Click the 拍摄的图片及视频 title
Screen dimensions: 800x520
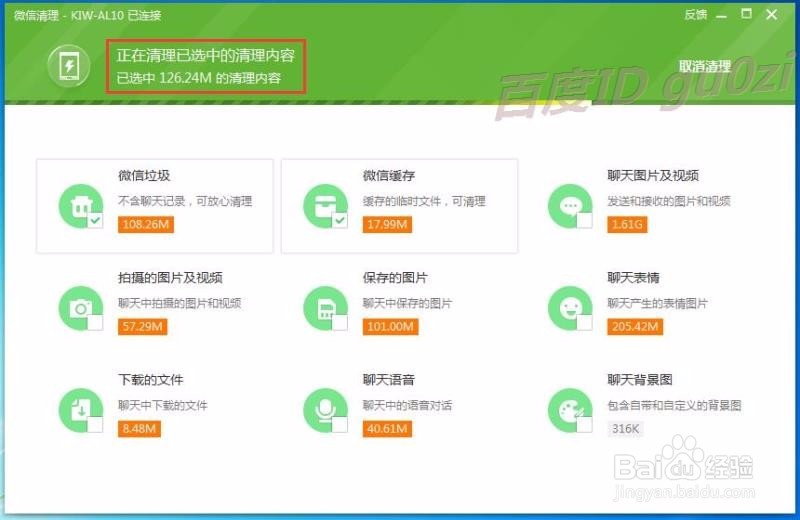tap(170, 278)
